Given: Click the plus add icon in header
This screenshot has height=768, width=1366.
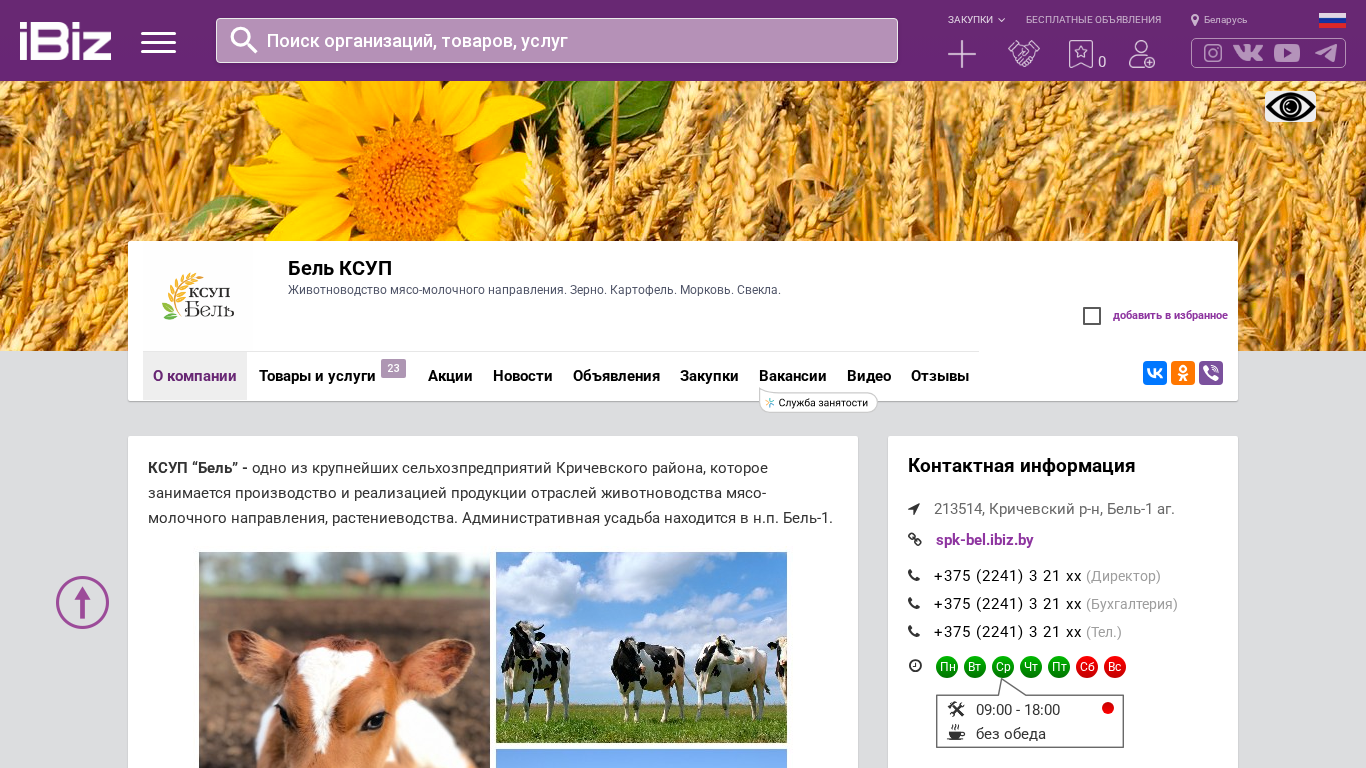Looking at the screenshot, I should tap(962, 54).
